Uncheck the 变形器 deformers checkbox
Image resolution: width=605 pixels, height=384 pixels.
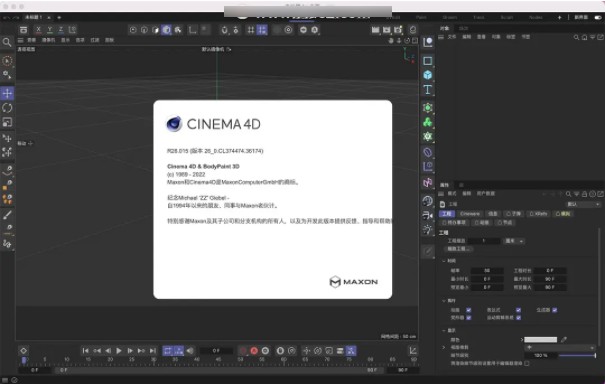click(x=469, y=318)
